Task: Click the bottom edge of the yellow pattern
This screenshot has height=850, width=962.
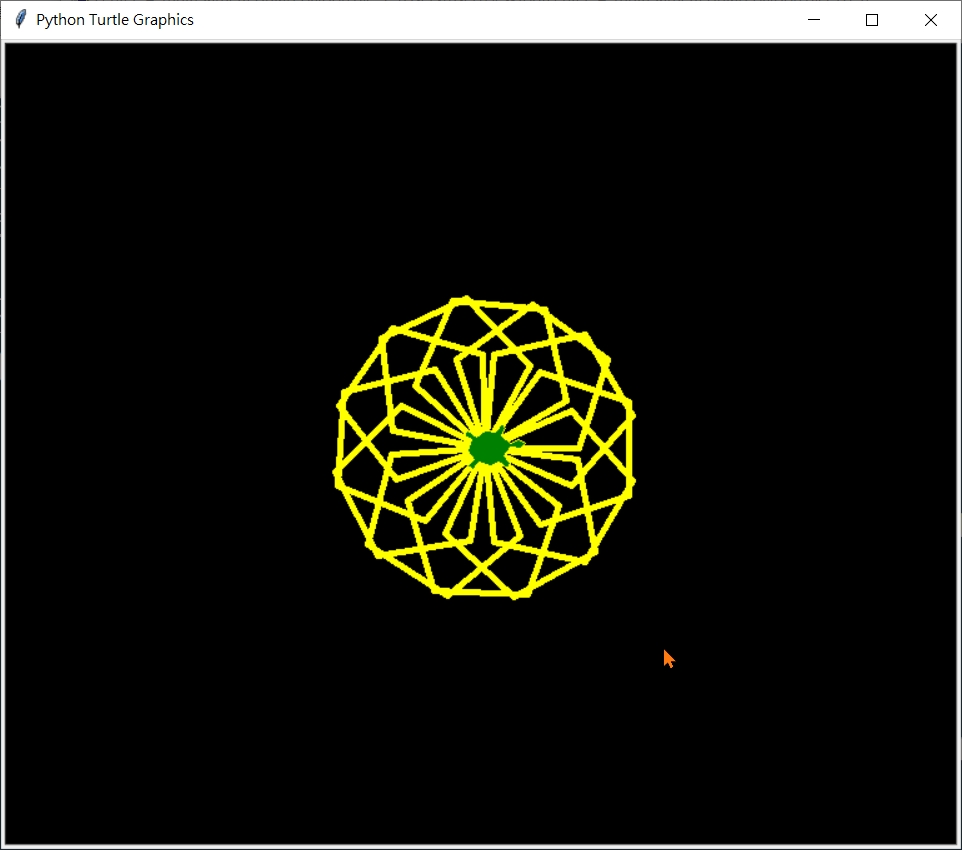Action: (481, 596)
